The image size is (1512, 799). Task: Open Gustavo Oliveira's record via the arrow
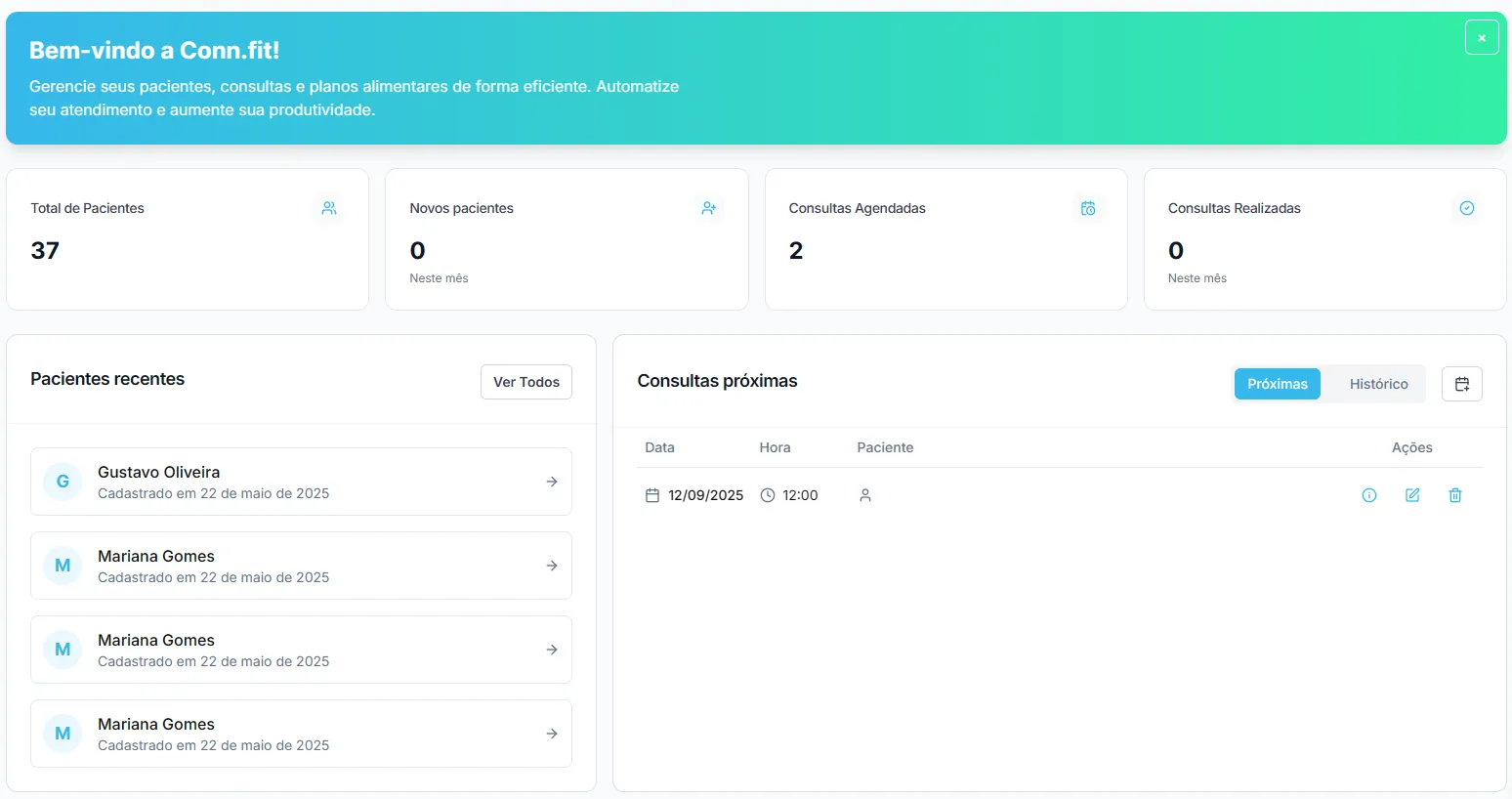point(551,482)
